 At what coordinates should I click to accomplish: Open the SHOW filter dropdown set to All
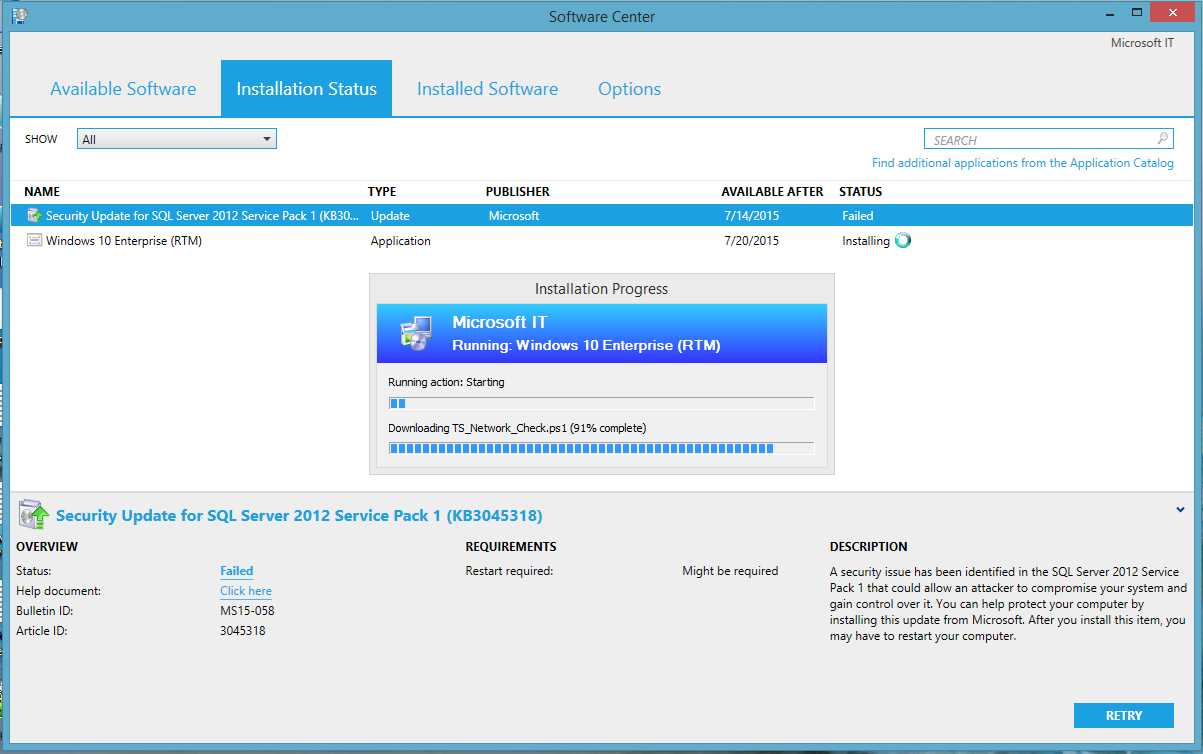point(177,139)
